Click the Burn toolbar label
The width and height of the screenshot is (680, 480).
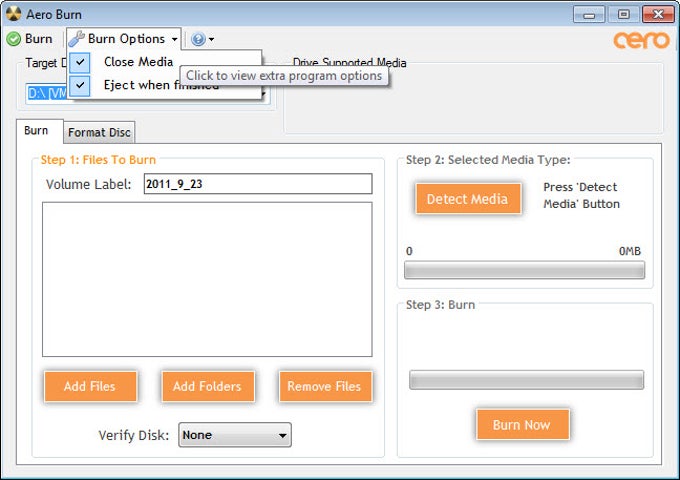(39, 39)
